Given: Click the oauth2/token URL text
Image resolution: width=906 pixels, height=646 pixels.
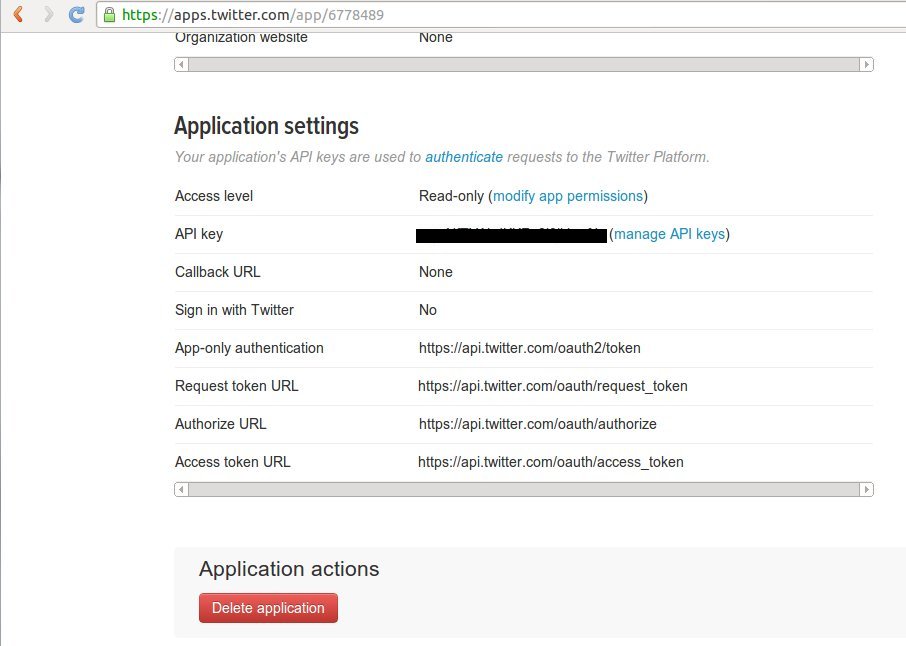Looking at the screenshot, I should (x=530, y=348).
